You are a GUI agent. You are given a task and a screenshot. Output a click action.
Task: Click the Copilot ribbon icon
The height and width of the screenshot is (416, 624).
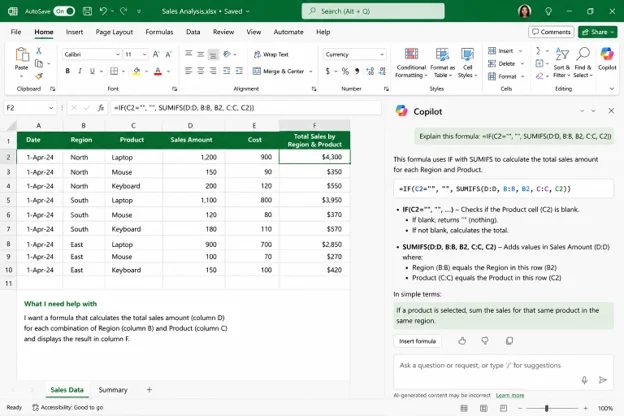607,59
